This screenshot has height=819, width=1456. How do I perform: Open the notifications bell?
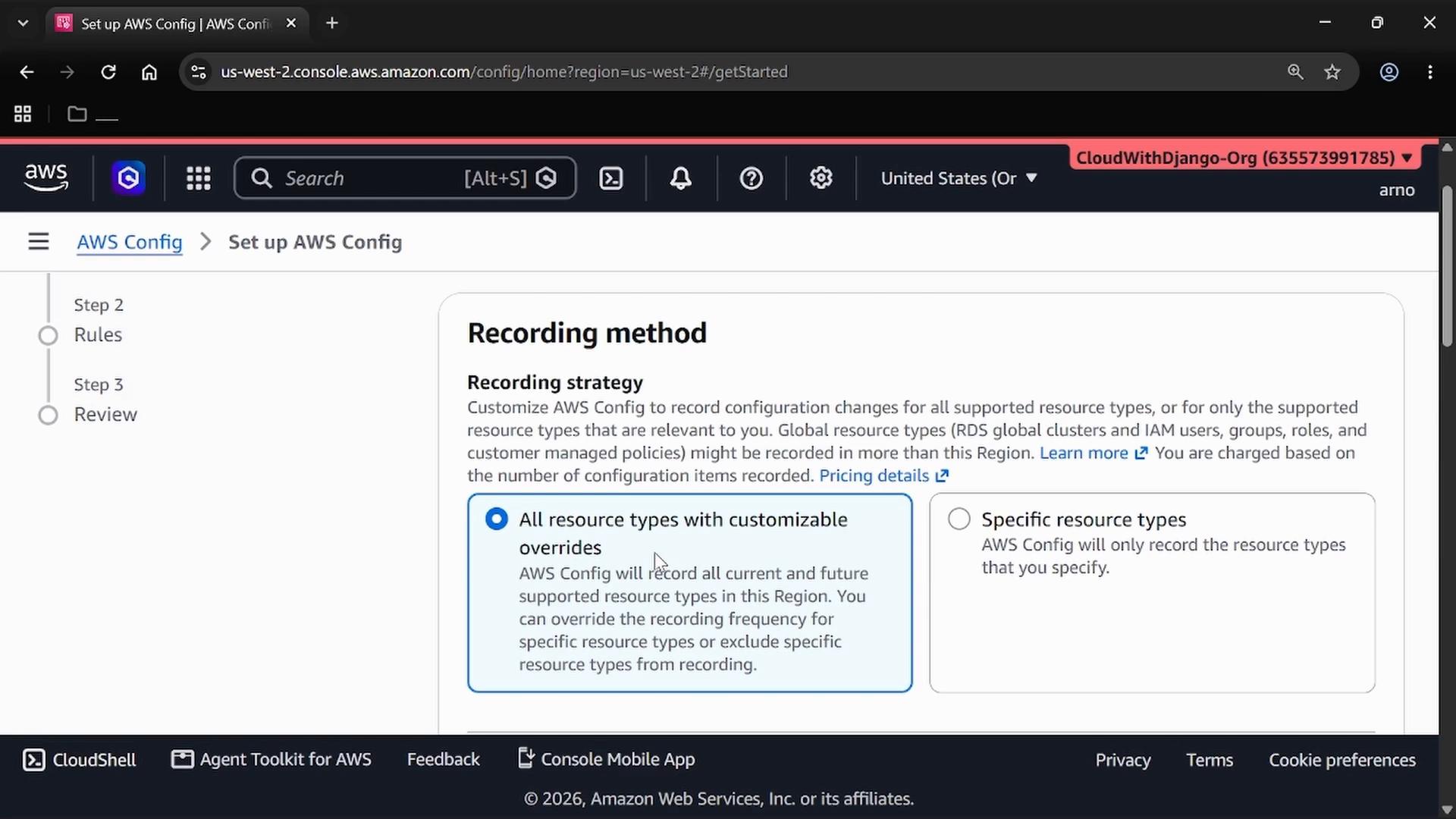[x=681, y=178]
